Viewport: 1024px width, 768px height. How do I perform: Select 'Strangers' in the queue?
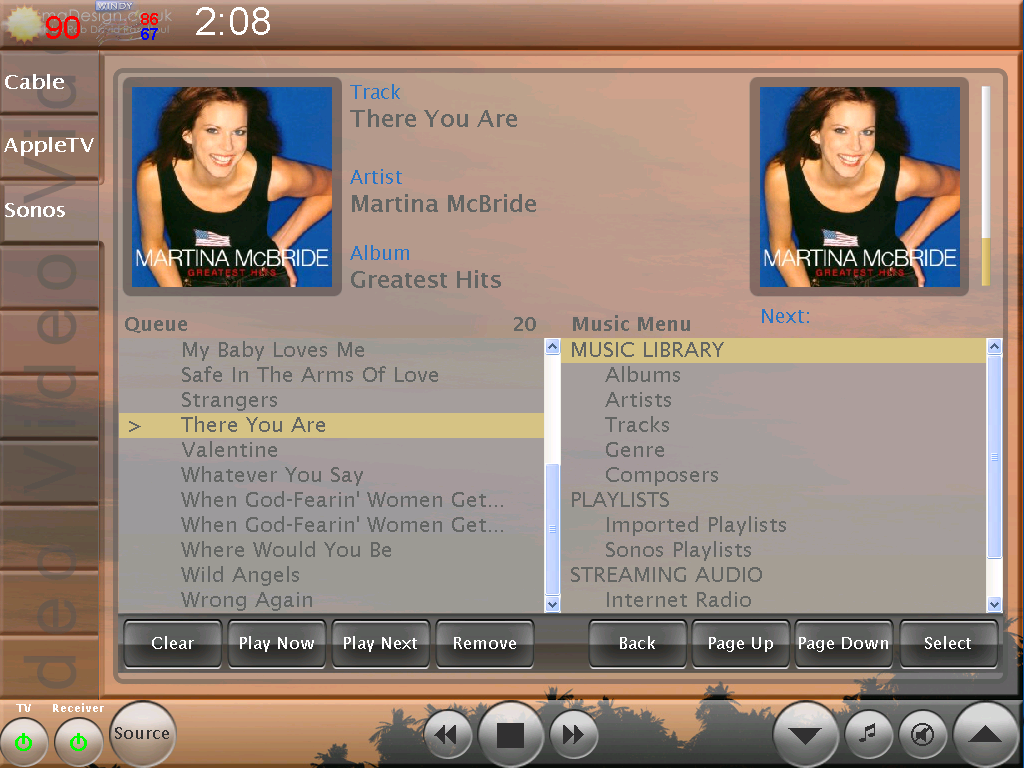tap(331, 400)
